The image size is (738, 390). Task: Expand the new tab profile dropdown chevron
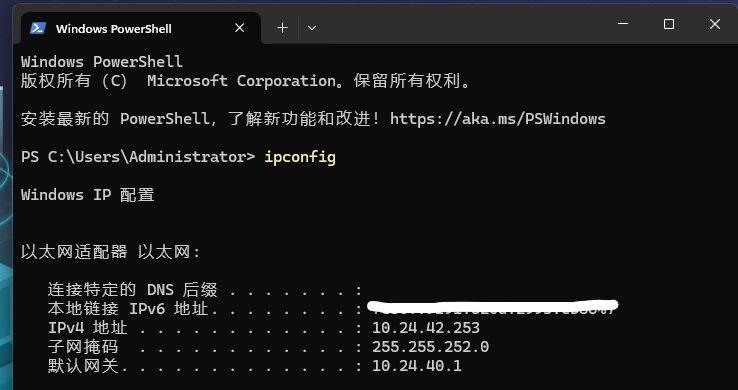click(312, 28)
